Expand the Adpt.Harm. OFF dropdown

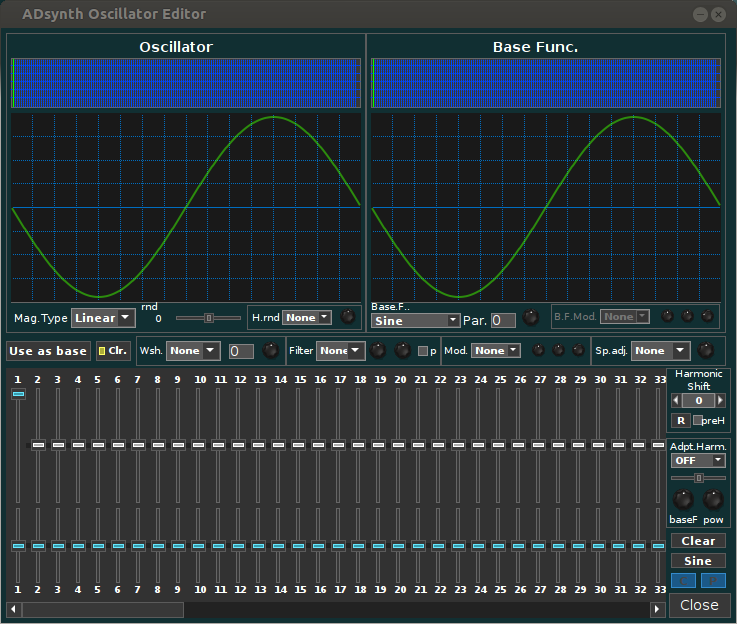[698, 460]
